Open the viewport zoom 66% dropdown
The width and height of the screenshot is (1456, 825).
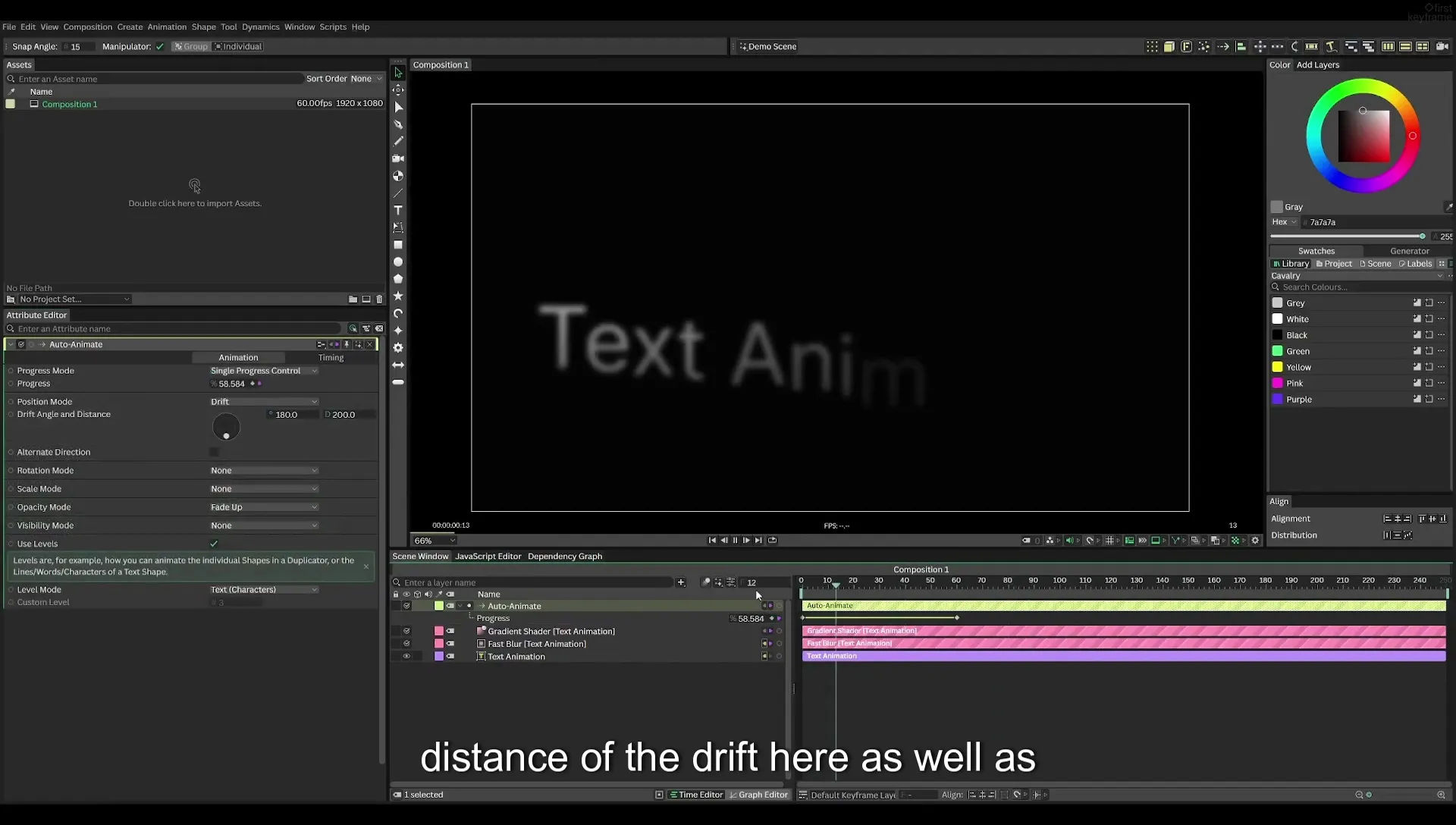pos(435,541)
